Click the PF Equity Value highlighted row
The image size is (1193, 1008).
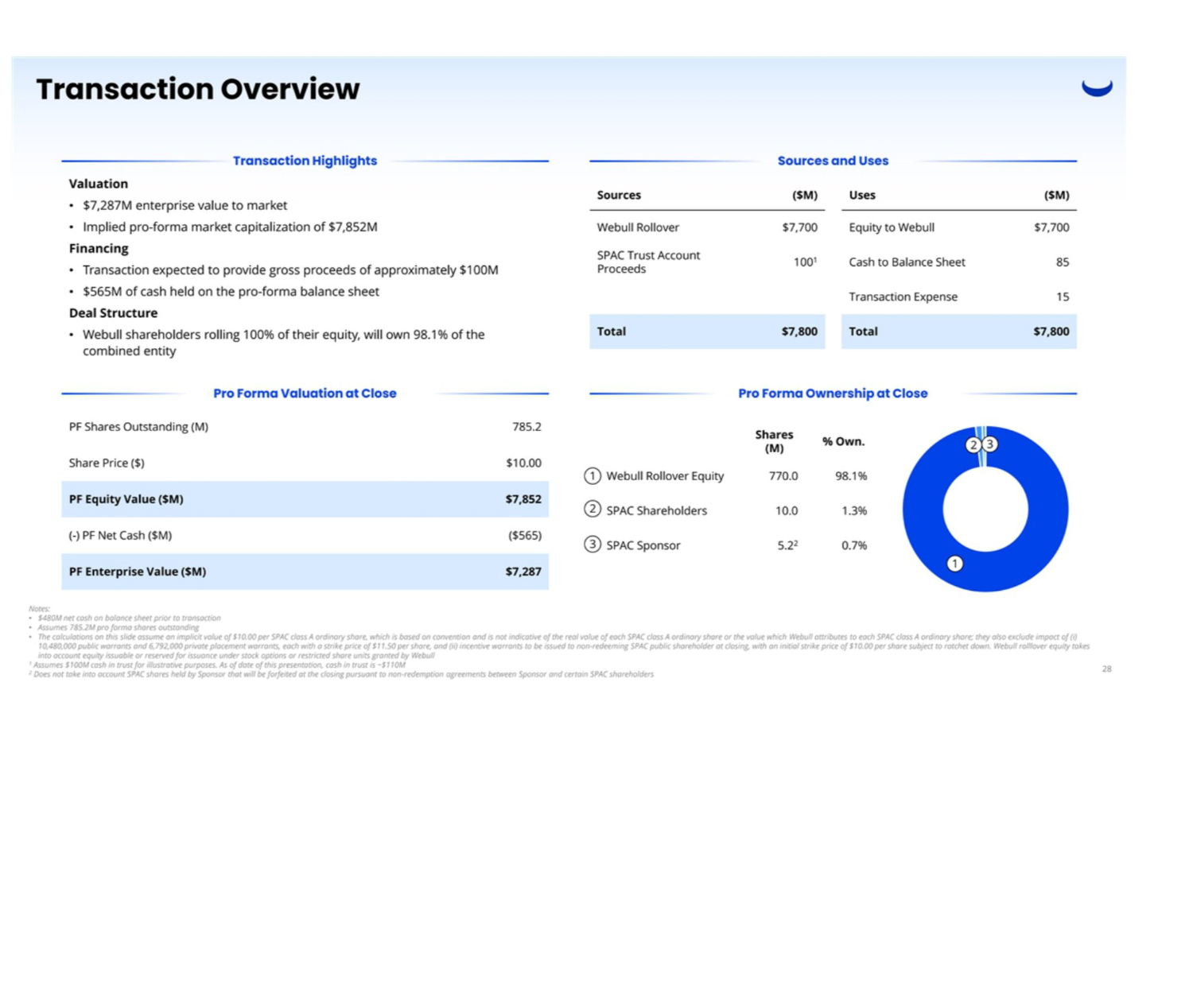[305, 499]
